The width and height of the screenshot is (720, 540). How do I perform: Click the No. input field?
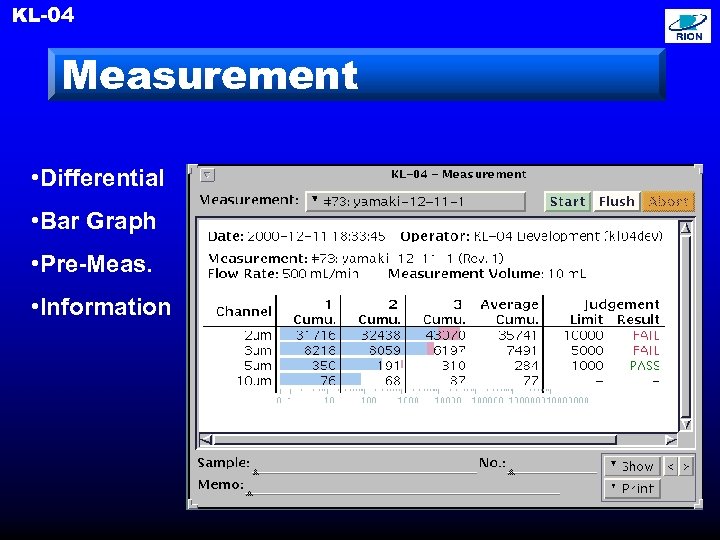point(552,464)
